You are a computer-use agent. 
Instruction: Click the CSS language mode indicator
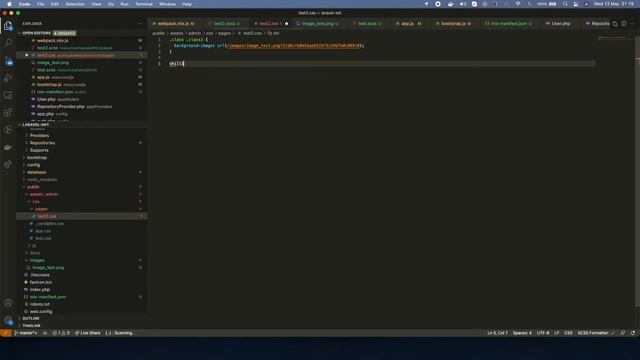pos(568,333)
